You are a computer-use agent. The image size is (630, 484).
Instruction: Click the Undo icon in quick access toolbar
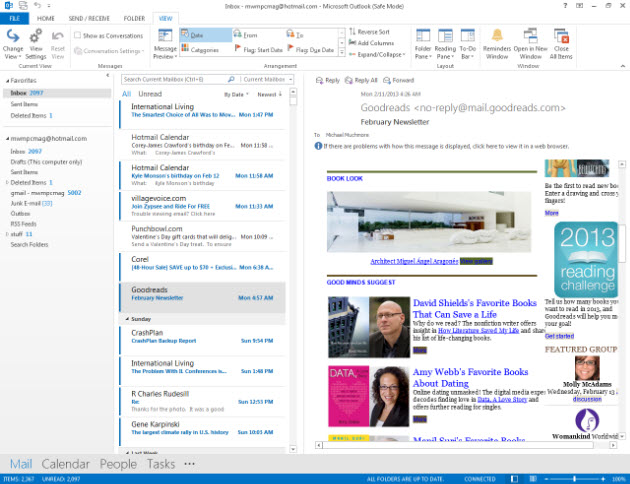click(x=37, y=5)
